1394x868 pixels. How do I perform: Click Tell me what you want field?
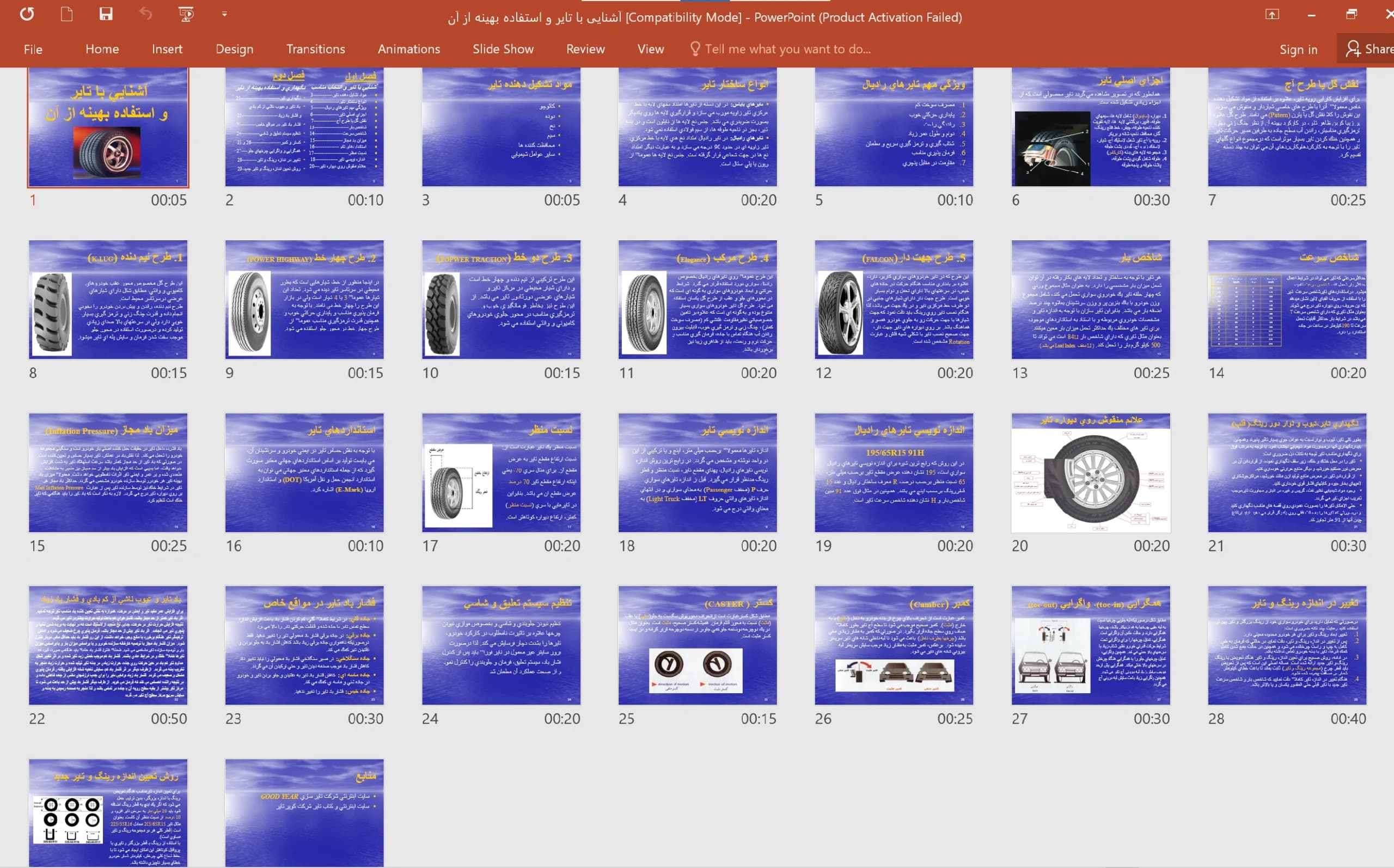[787, 50]
